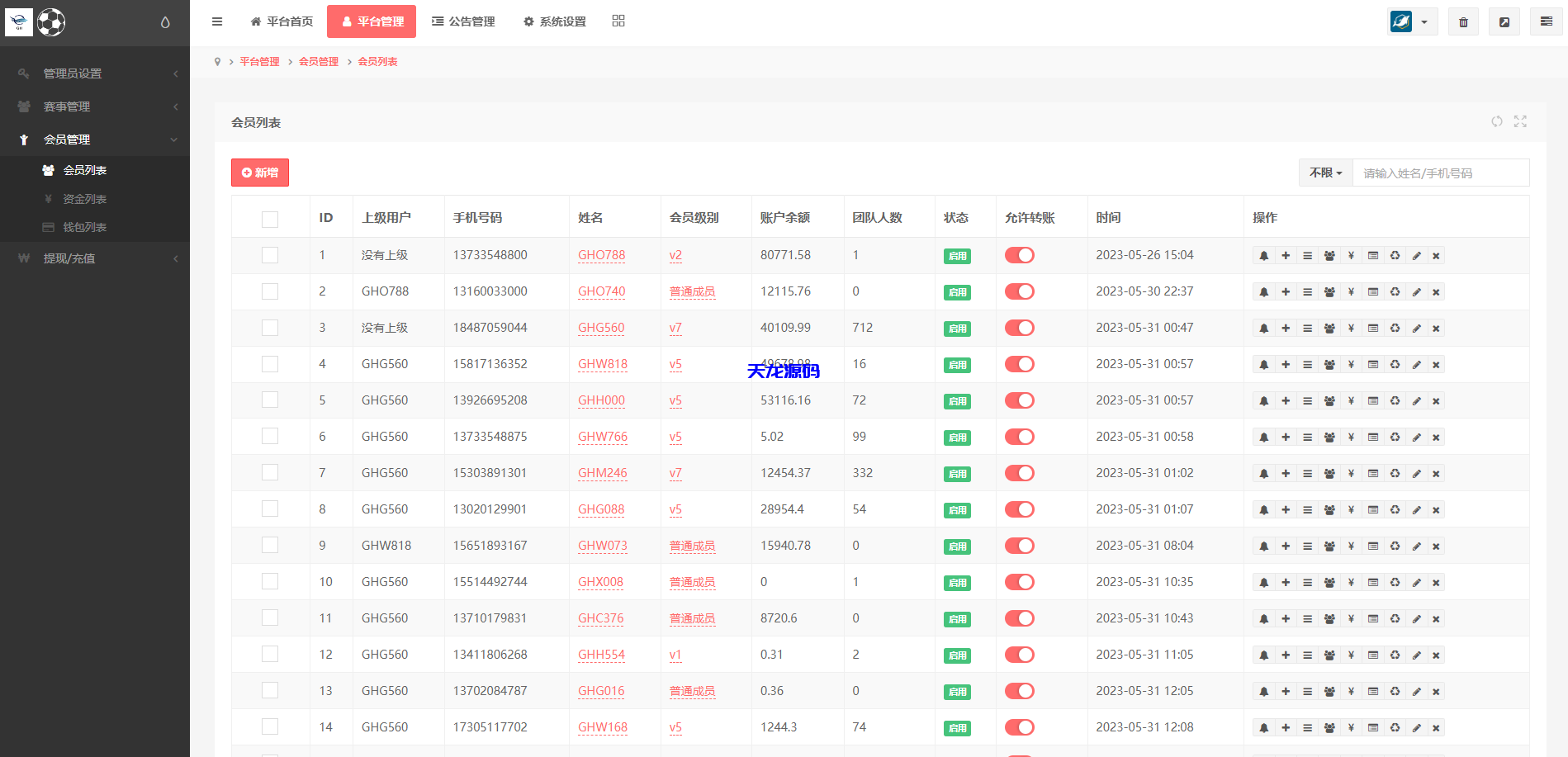View the team members icon for GHW818
Image resolution: width=1568 pixels, height=757 pixels.
(1329, 364)
